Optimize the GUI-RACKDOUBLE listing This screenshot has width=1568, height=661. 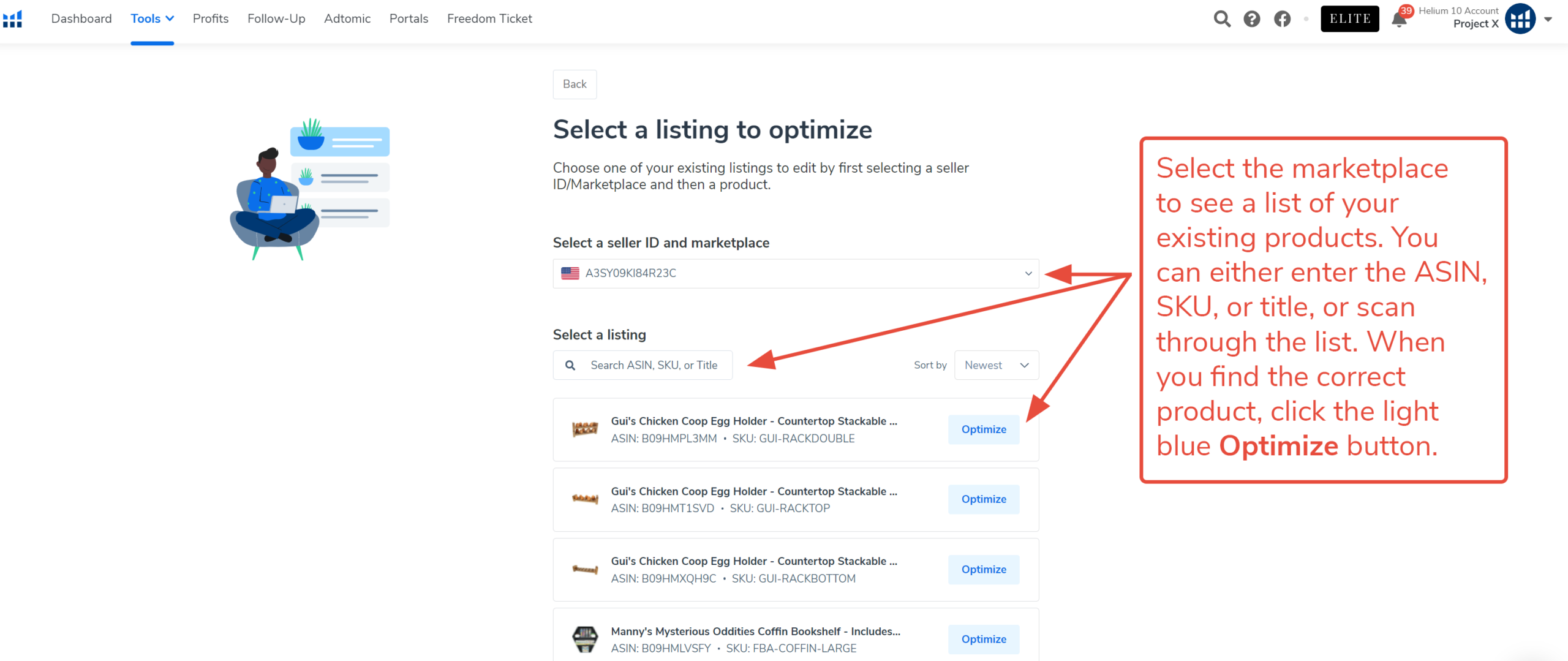pyautogui.click(x=983, y=429)
